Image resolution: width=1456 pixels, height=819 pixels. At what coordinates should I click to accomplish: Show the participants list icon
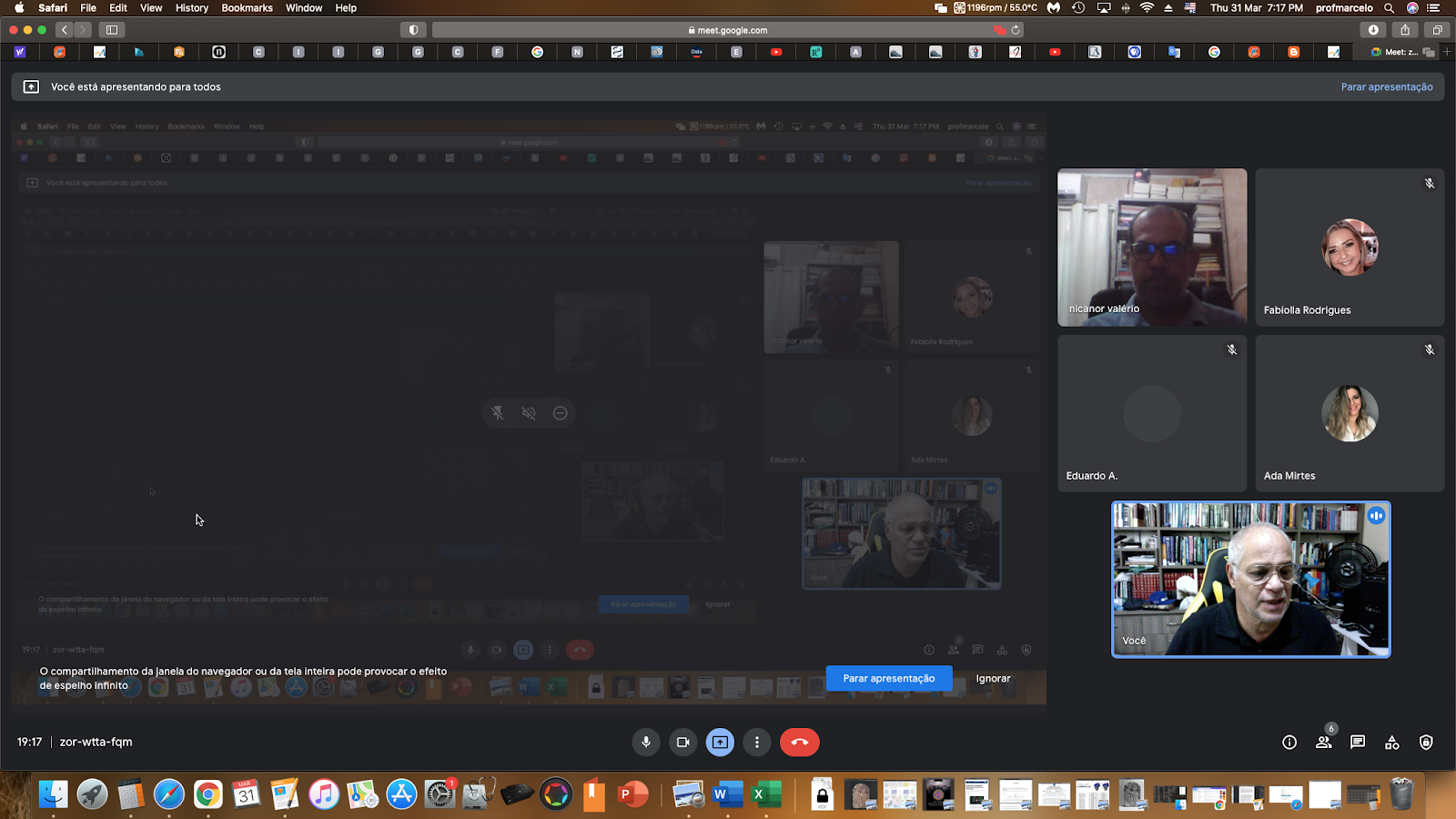pyautogui.click(x=1324, y=743)
